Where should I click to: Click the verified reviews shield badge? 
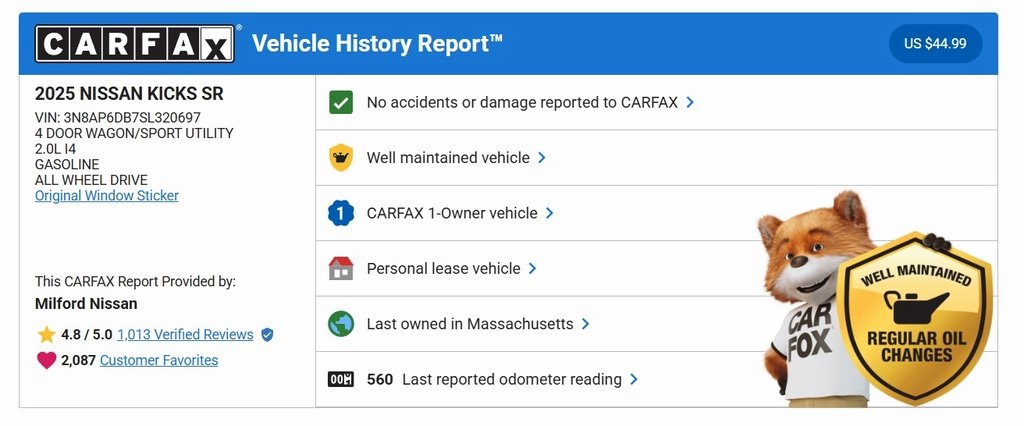[267, 335]
